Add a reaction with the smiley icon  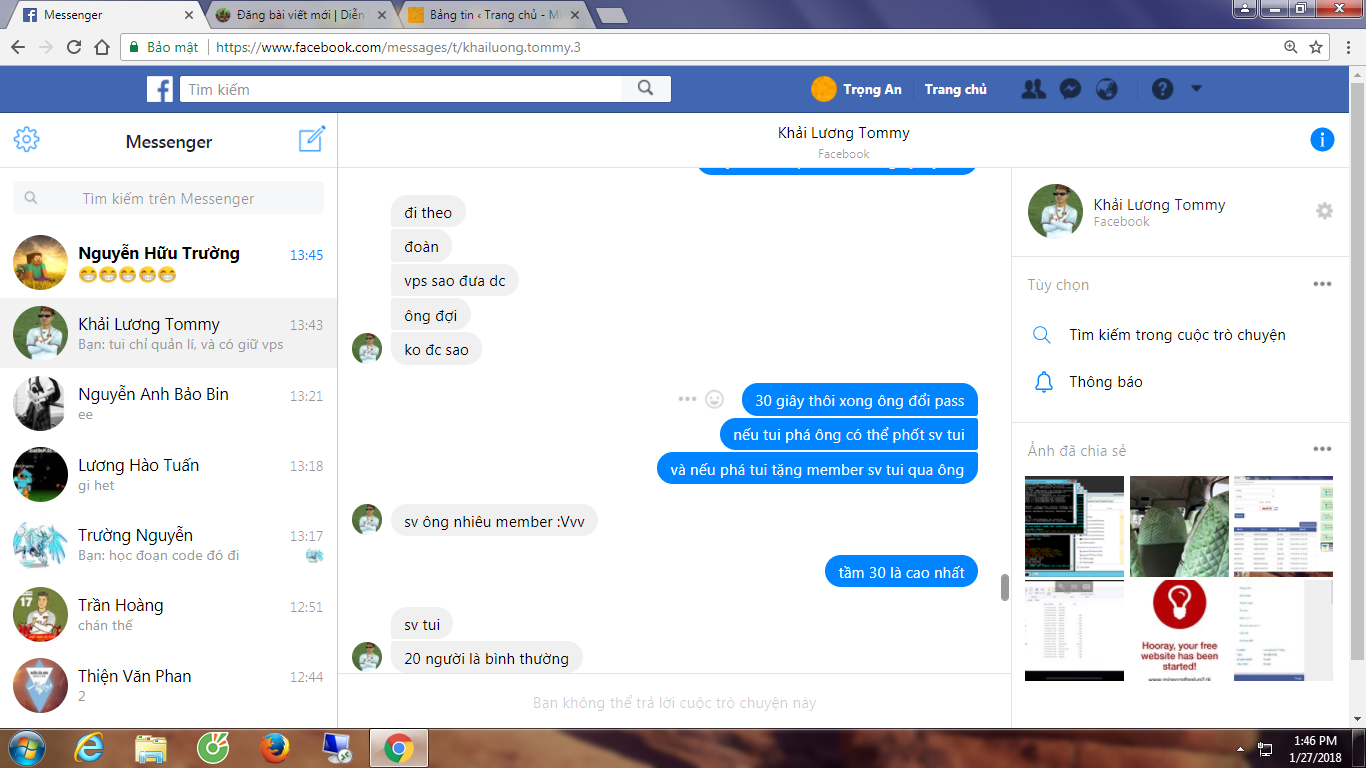714,399
